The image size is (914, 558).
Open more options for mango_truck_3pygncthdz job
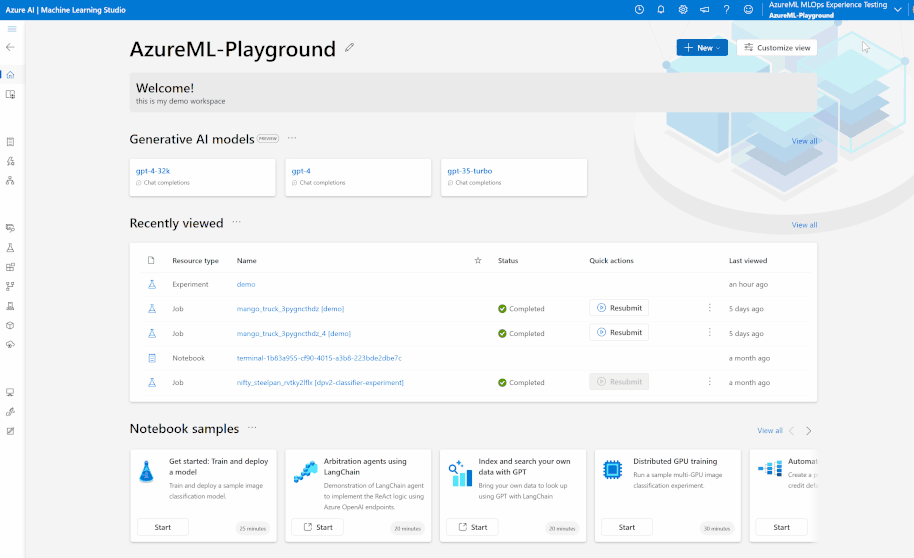coord(709,308)
